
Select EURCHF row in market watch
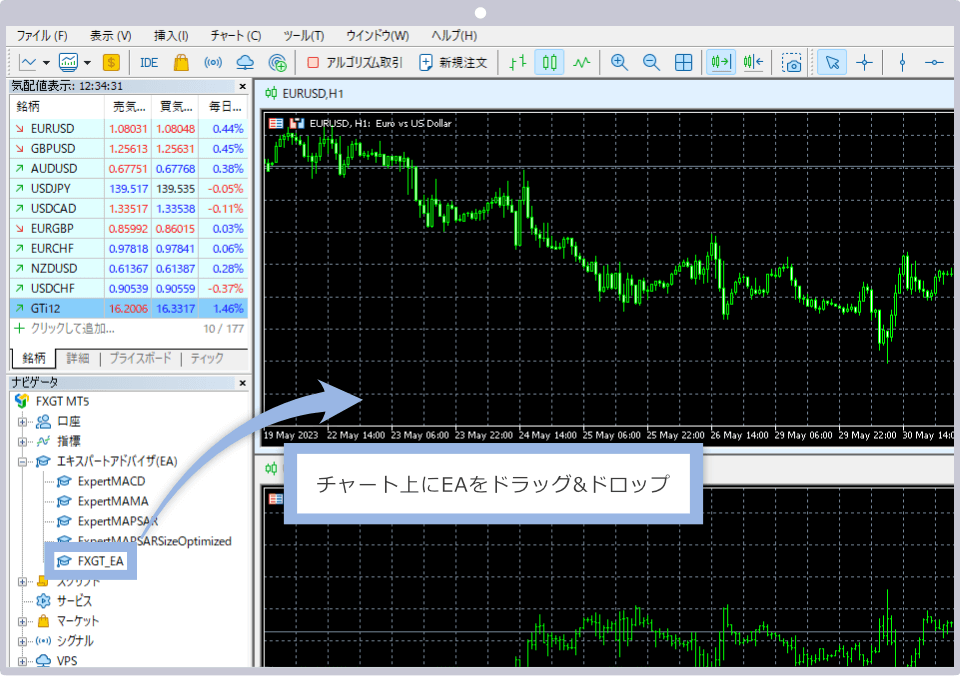pyautogui.click(x=129, y=249)
